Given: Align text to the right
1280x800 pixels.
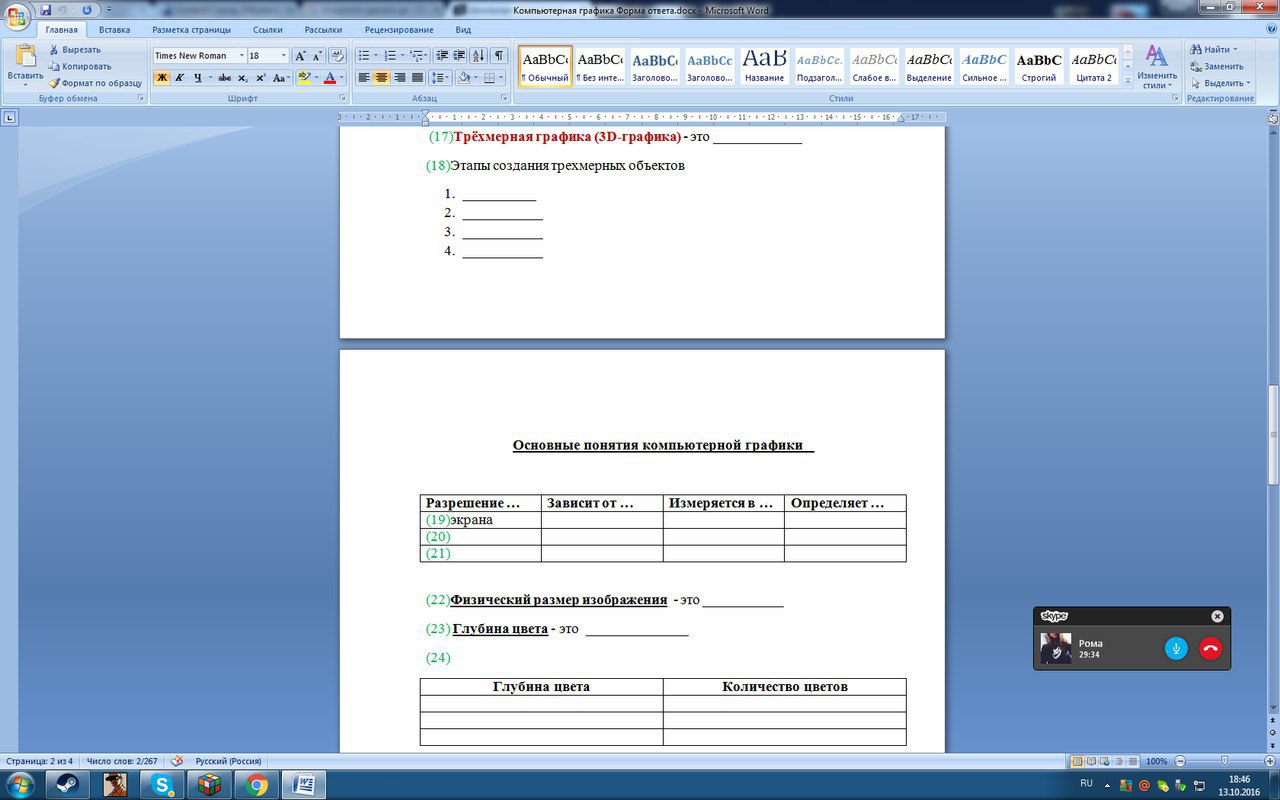Looking at the screenshot, I should pyautogui.click(x=400, y=78).
